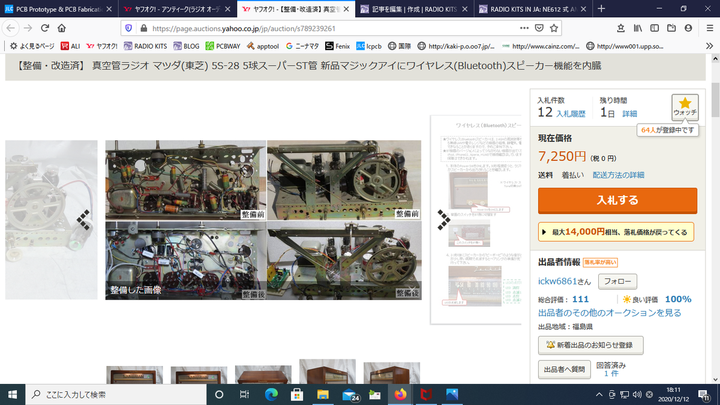Click the orange 入札する bid button
720x405 pixels.
point(617,200)
